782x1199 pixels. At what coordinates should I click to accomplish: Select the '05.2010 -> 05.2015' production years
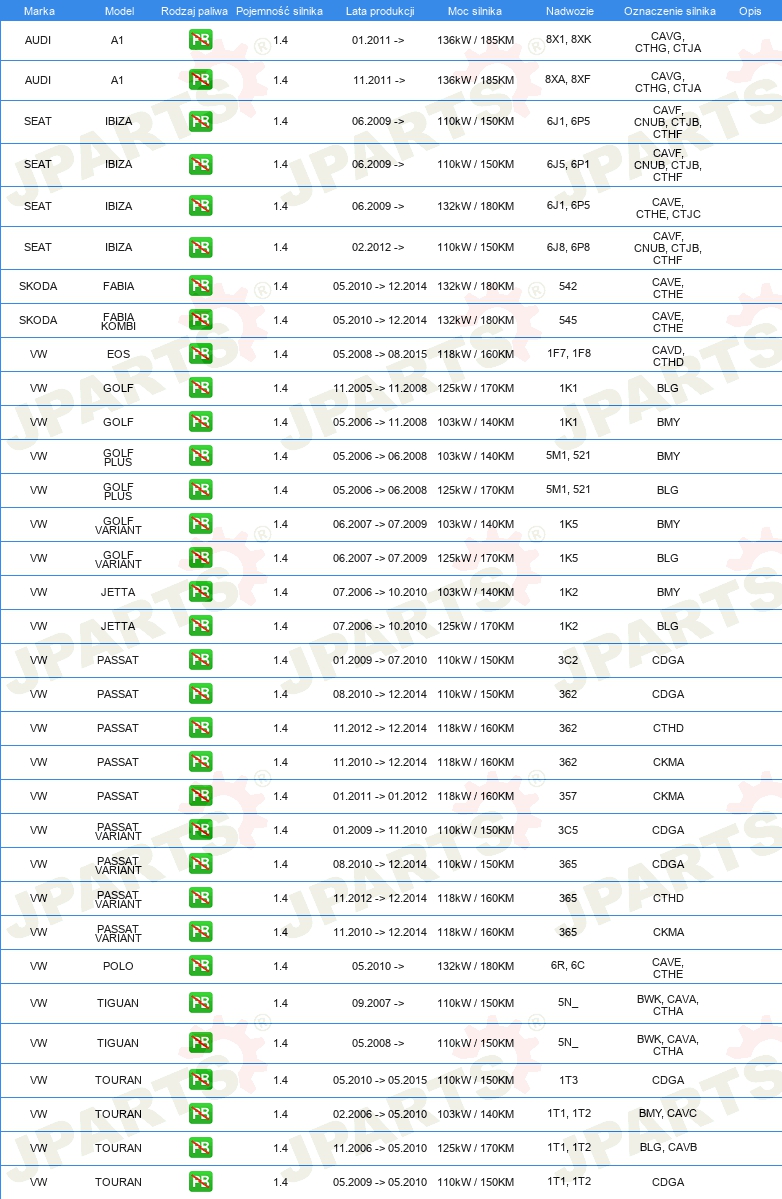(x=380, y=1080)
